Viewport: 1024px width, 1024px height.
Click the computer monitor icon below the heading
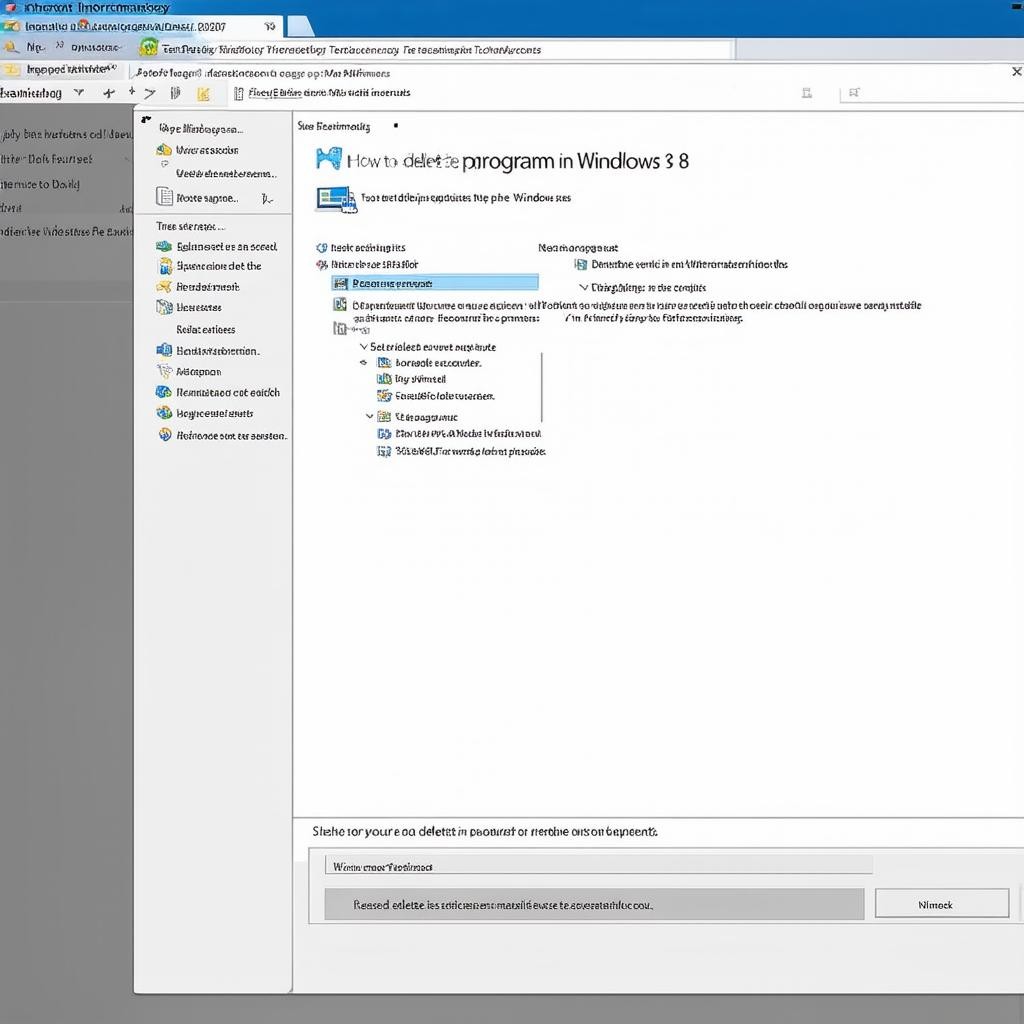point(335,199)
